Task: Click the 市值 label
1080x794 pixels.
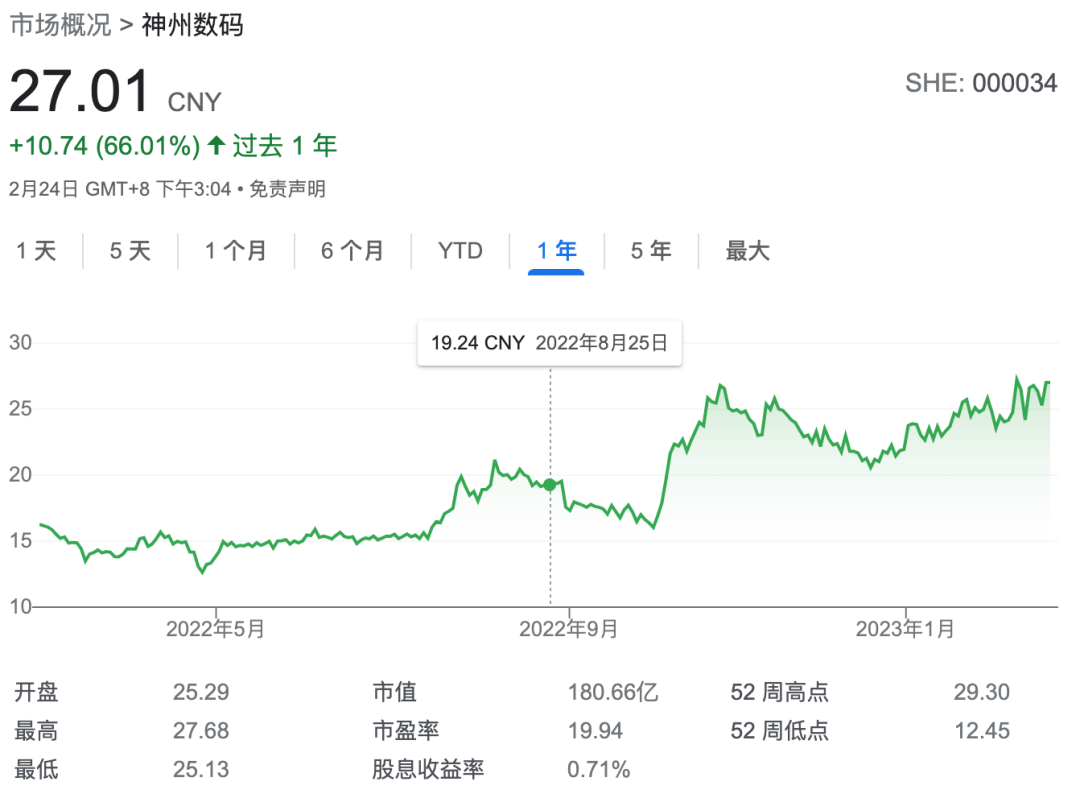Action: (395, 692)
